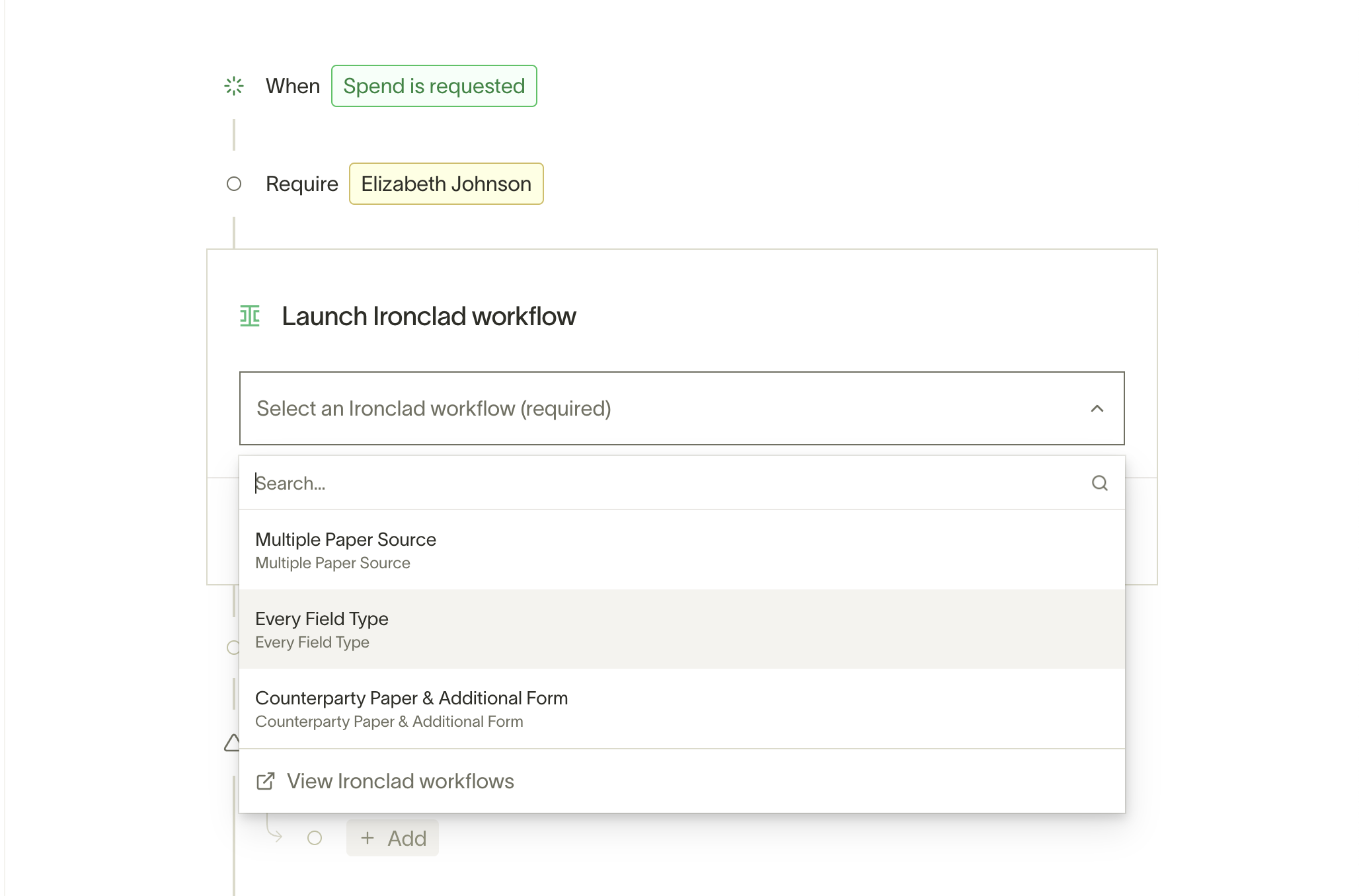
Task: Click the magnifier search icon
Action: point(1100,483)
